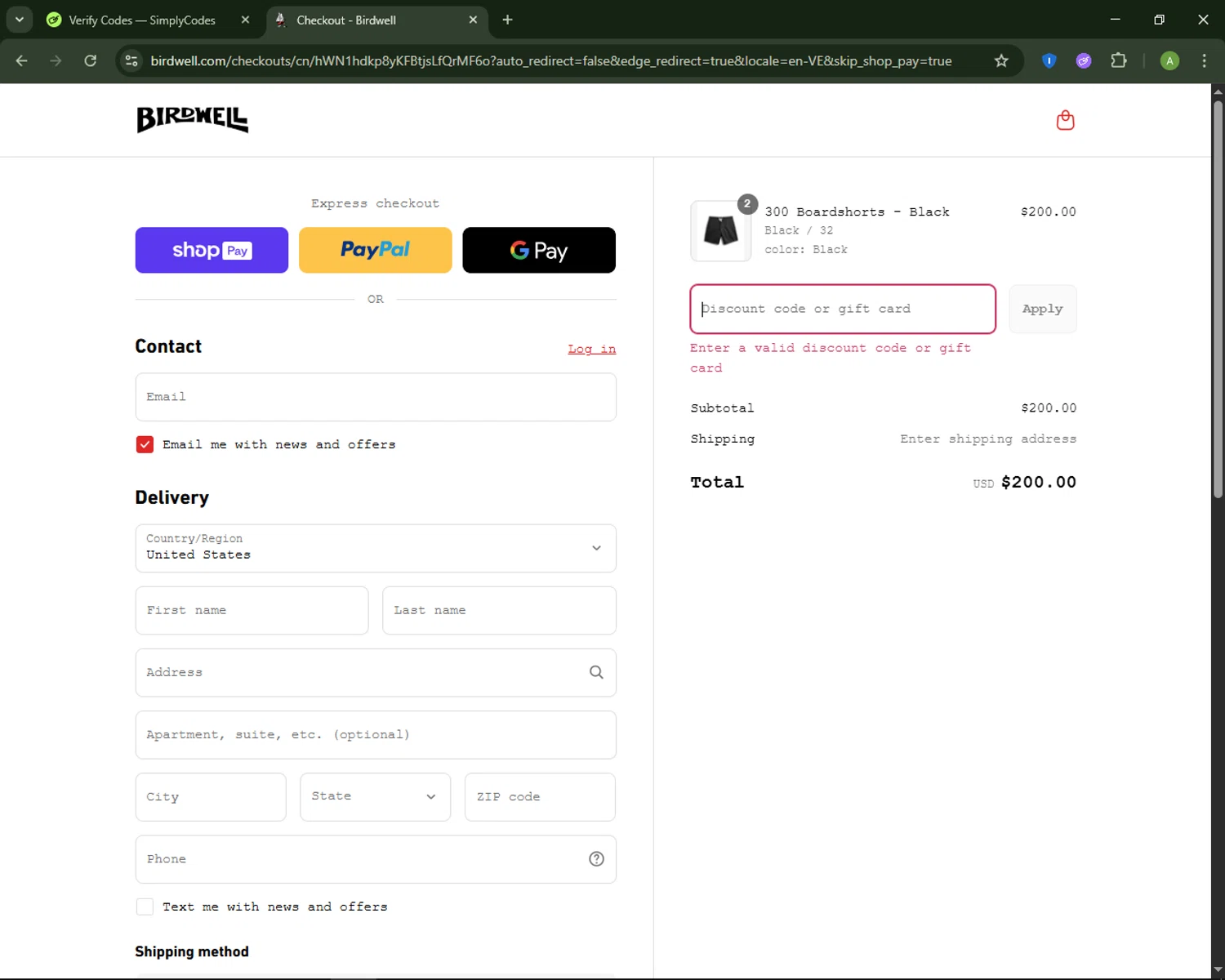
Task: Click the Phone field
Action: point(376,859)
